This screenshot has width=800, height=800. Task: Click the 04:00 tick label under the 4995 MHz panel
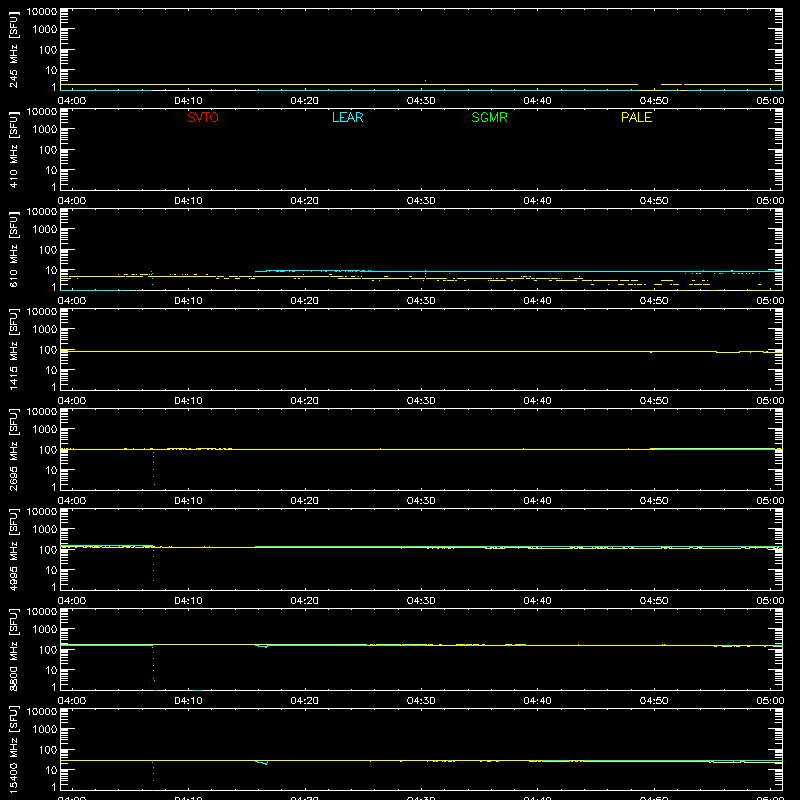click(72, 601)
